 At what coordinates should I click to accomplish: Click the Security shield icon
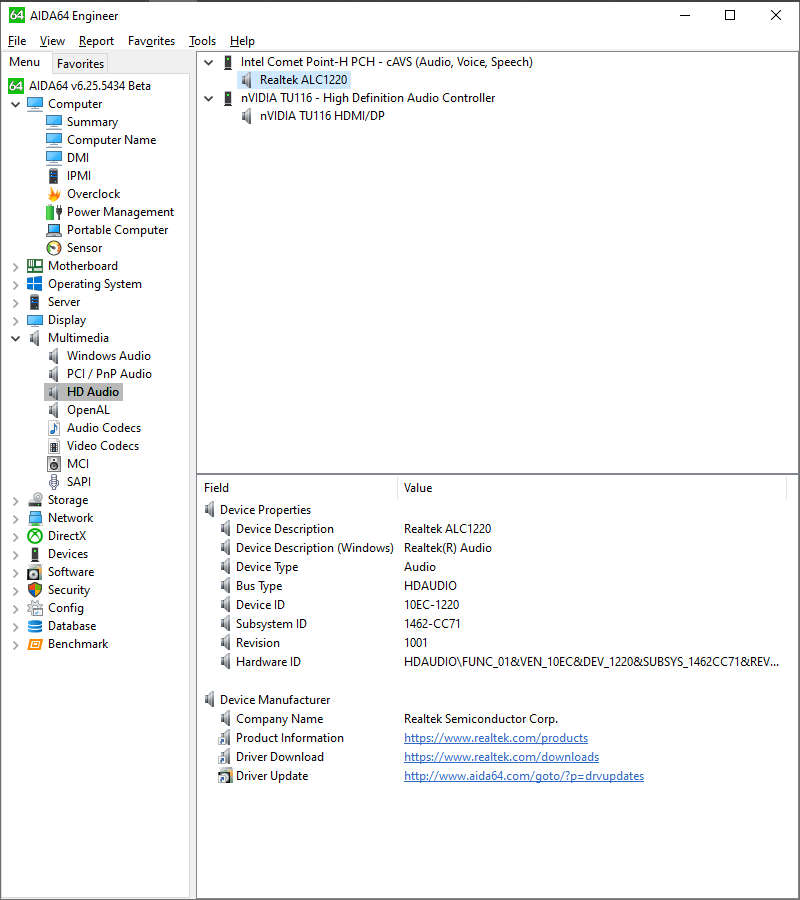tap(35, 589)
